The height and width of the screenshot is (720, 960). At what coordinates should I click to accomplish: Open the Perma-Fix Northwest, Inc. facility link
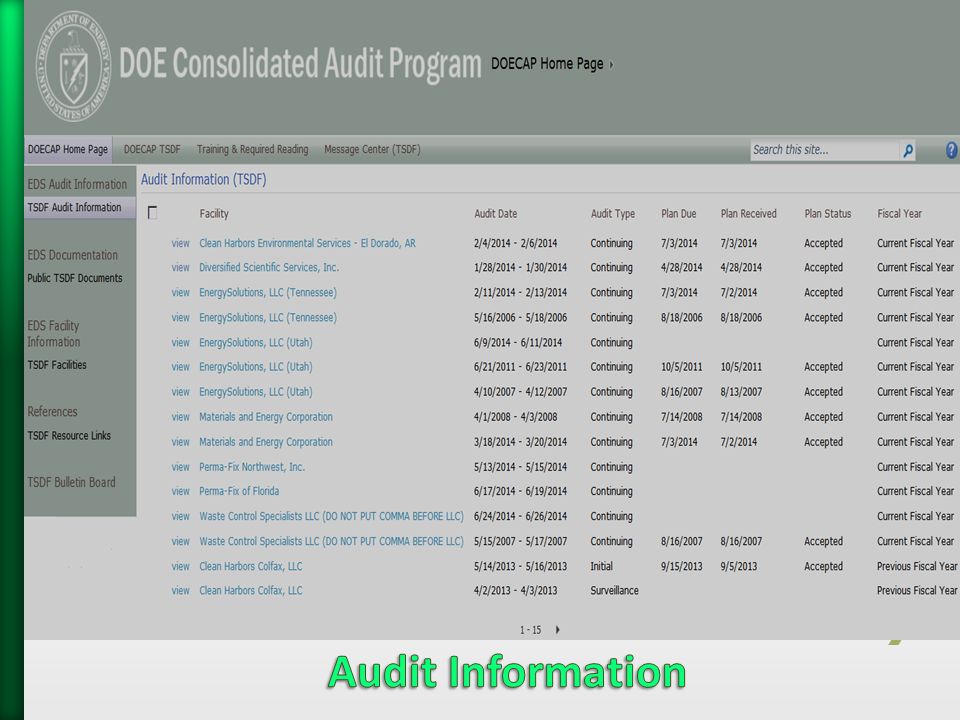pyautogui.click(x=252, y=467)
